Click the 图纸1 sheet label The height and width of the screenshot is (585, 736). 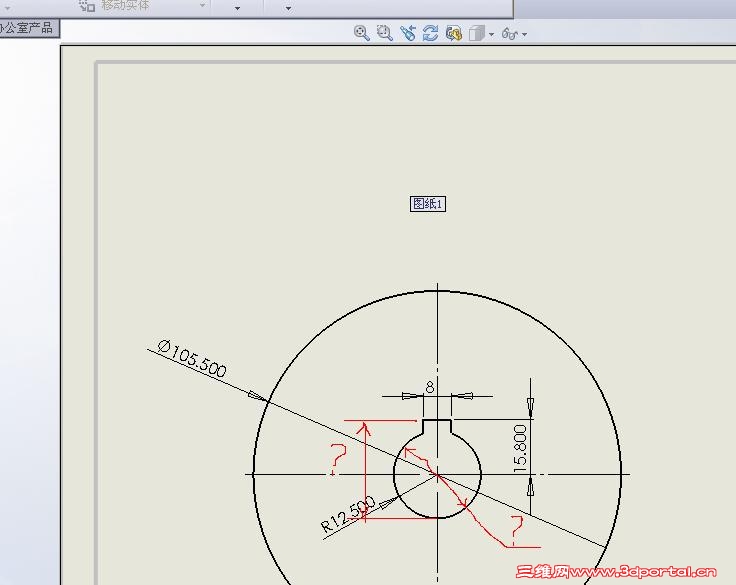point(428,204)
